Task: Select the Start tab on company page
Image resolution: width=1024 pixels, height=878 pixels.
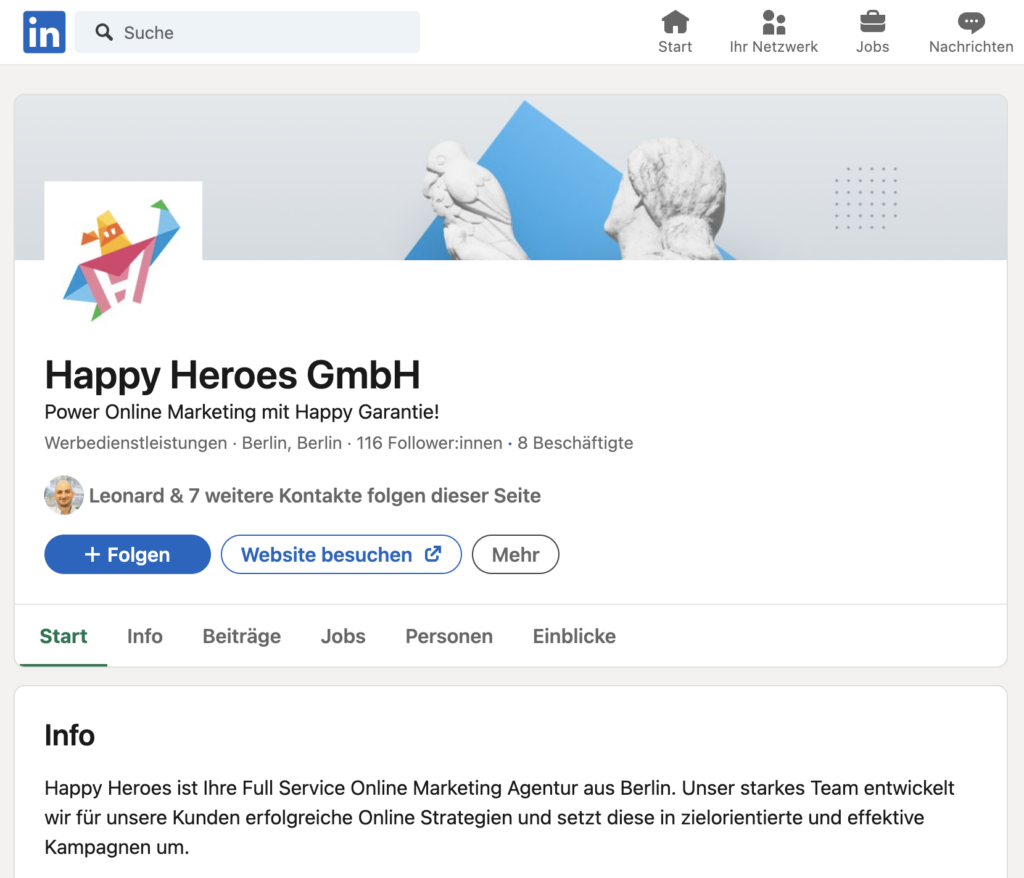Action: click(63, 636)
